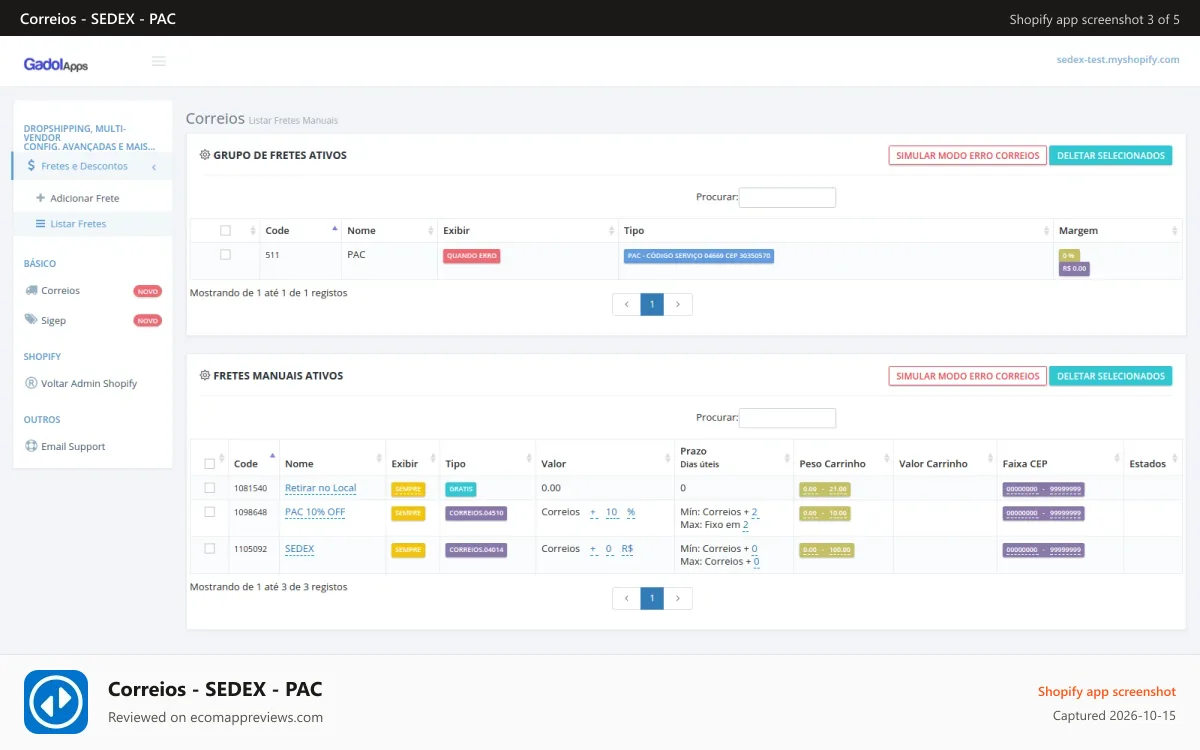Click the PAC Código Serviço 04669 type badge

tap(699, 256)
